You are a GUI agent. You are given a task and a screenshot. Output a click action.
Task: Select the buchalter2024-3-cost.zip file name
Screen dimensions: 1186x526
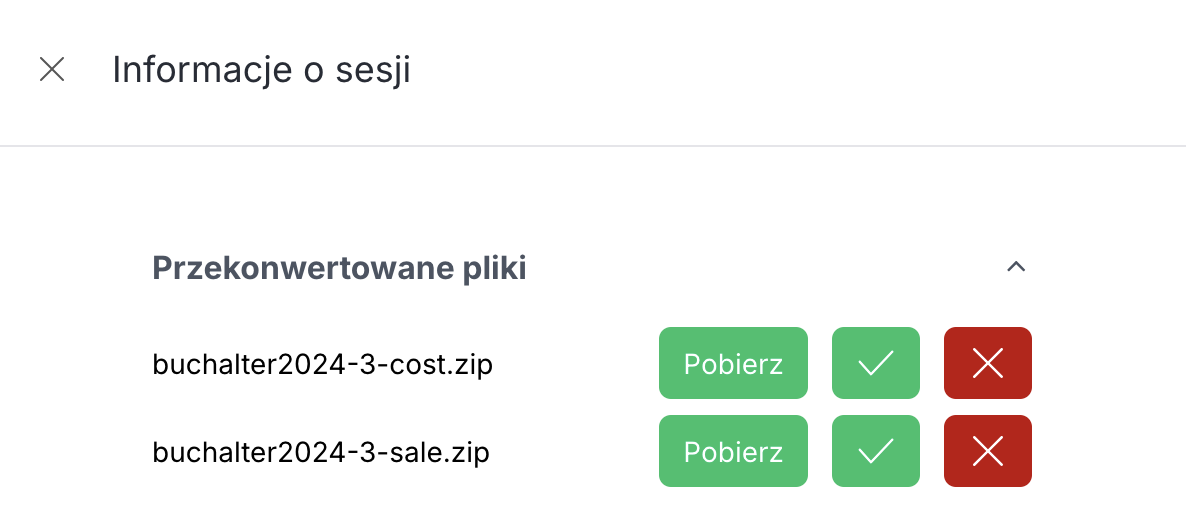click(322, 365)
